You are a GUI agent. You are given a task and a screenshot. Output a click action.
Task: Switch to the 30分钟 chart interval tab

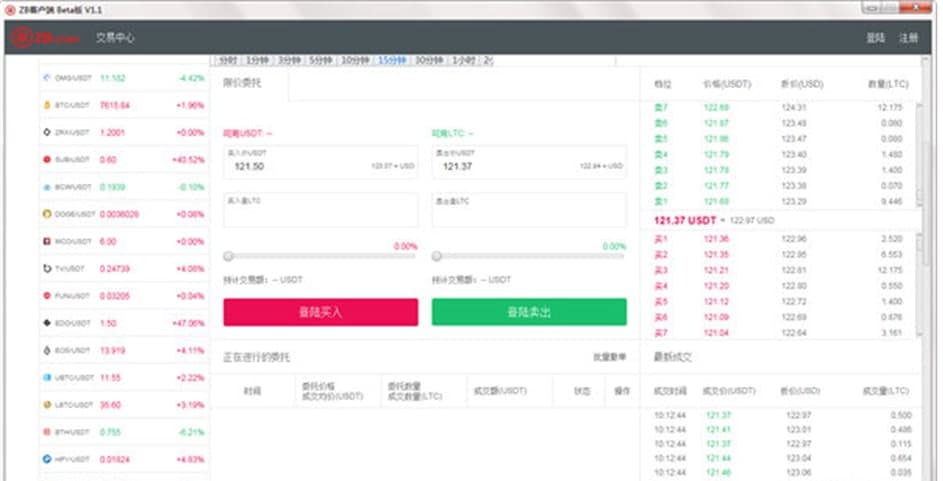pos(430,60)
